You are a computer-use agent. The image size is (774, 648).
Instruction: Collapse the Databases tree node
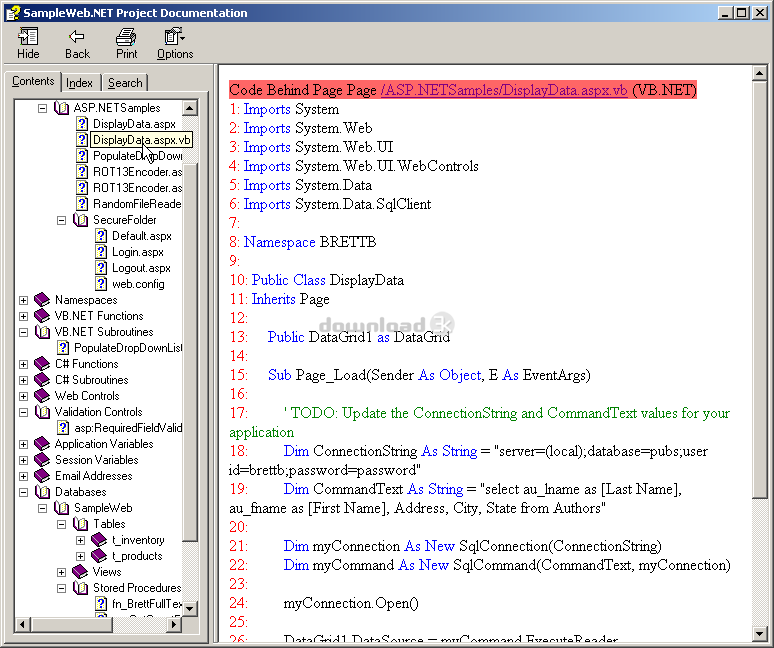click(23, 492)
